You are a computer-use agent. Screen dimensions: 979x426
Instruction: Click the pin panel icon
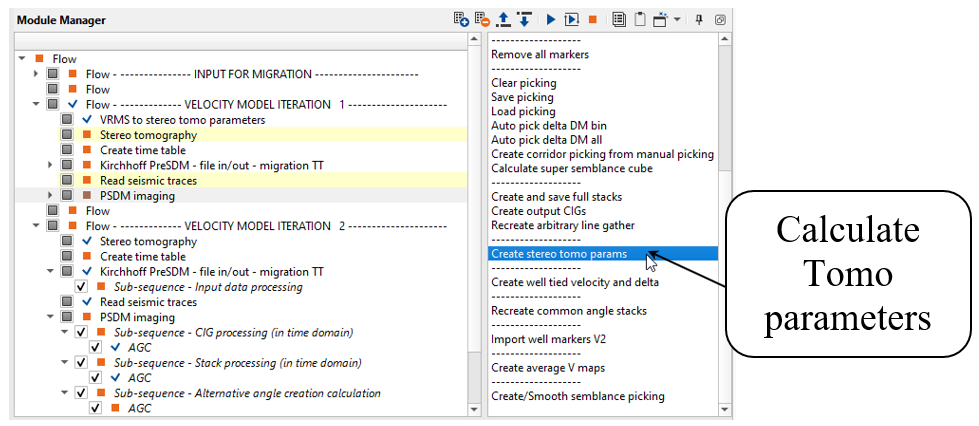[699, 19]
